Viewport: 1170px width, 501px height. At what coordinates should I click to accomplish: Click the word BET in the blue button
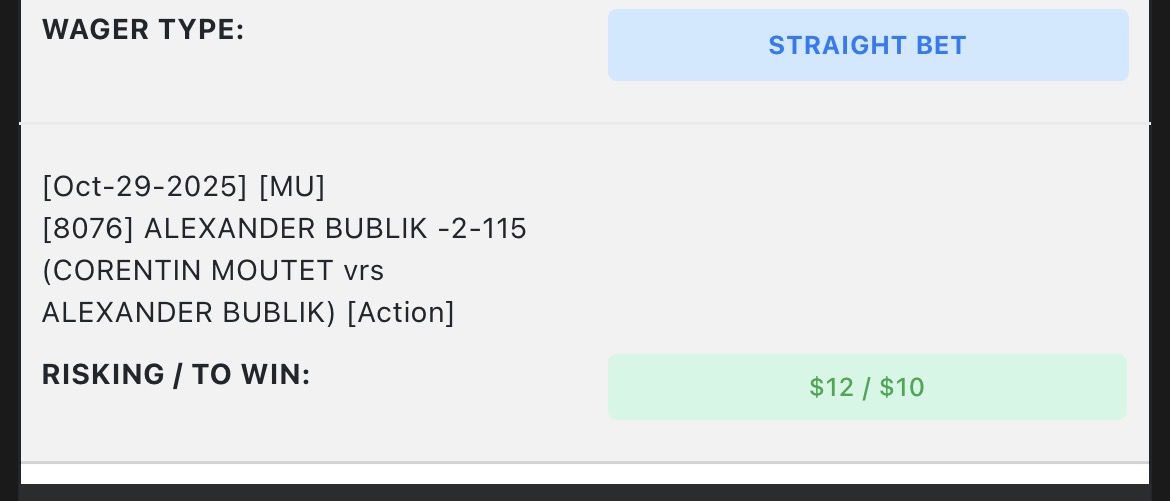(941, 45)
